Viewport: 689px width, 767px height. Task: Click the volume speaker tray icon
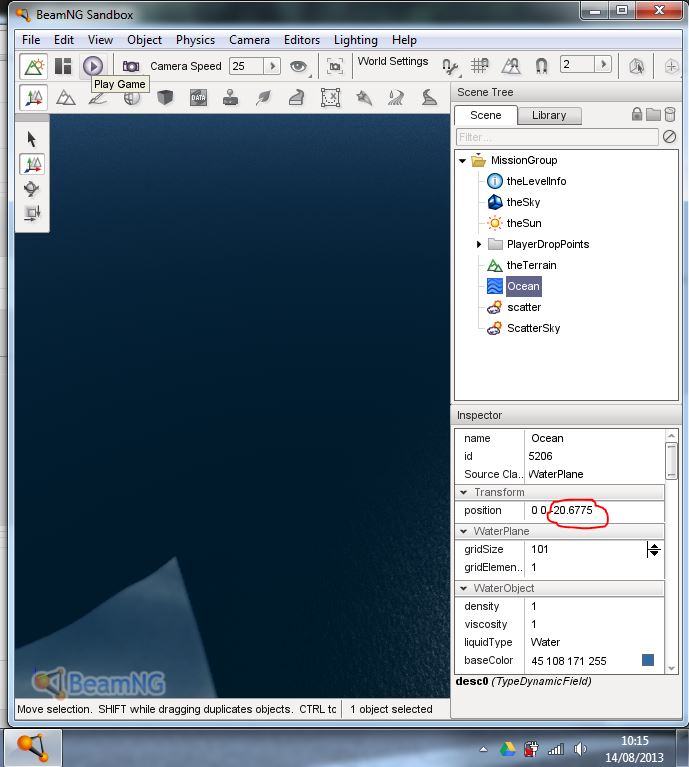[580, 749]
